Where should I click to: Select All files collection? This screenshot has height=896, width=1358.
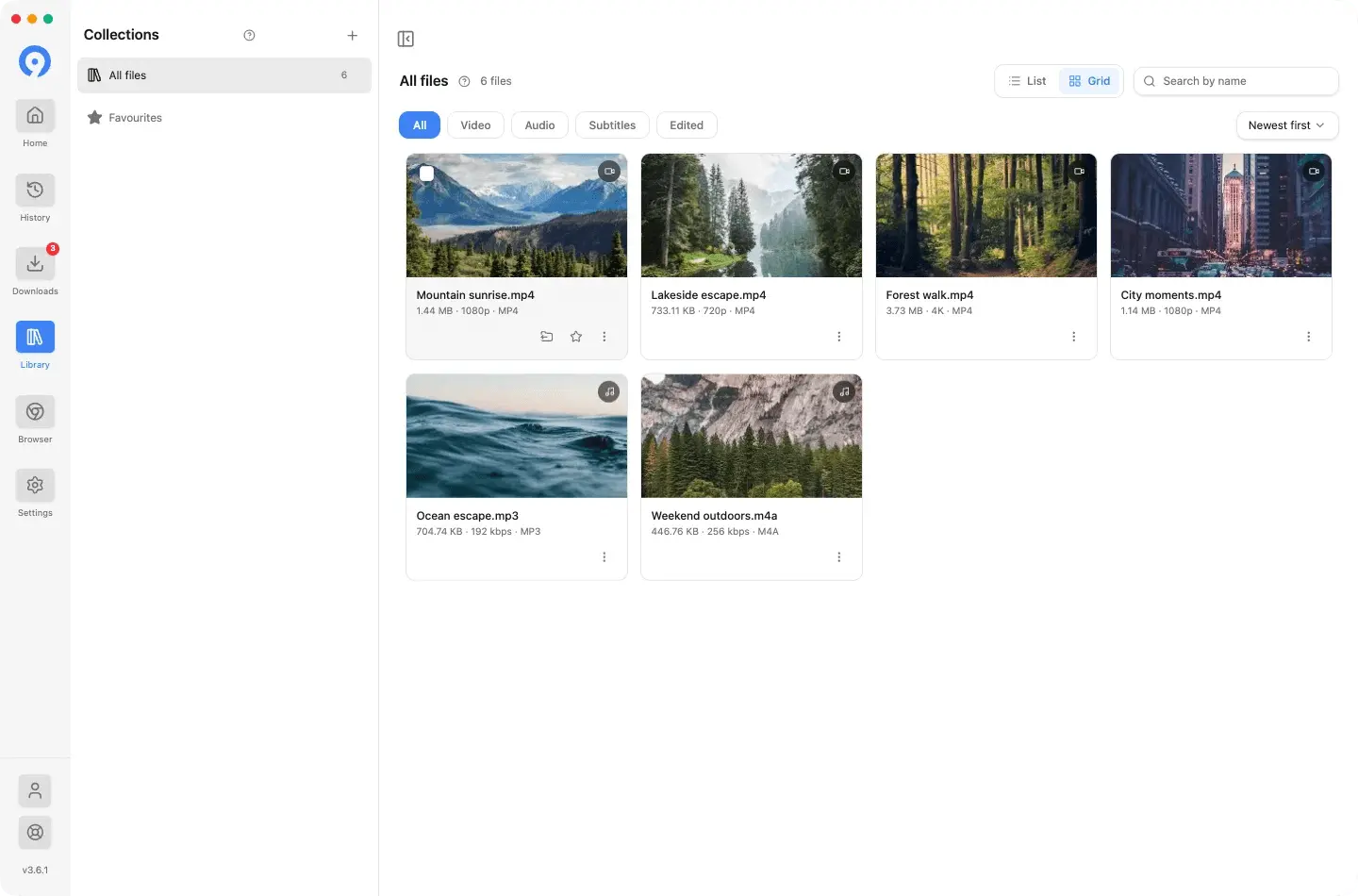[224, 75]
